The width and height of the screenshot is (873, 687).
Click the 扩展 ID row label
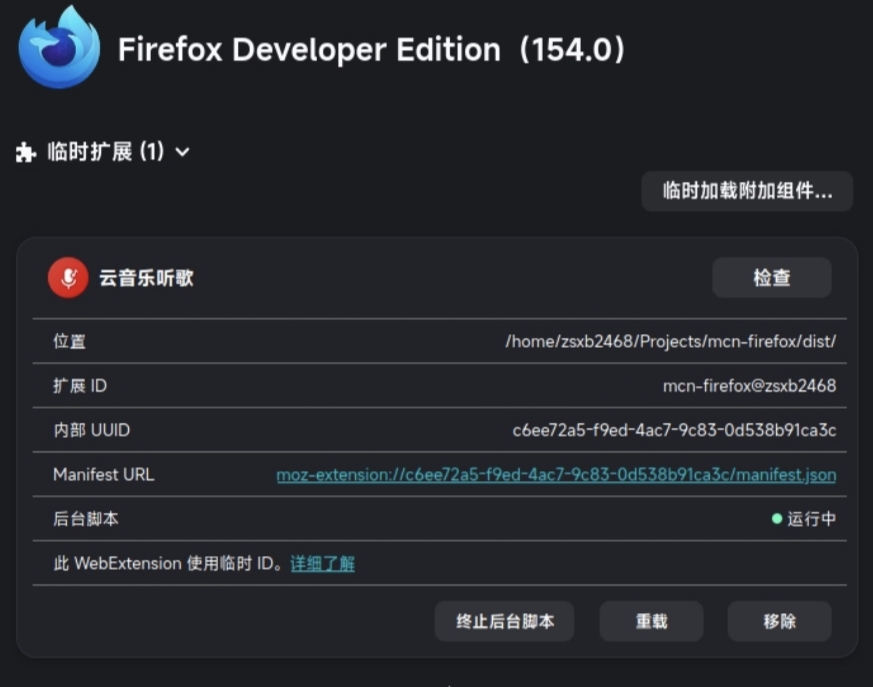(80, 386)
